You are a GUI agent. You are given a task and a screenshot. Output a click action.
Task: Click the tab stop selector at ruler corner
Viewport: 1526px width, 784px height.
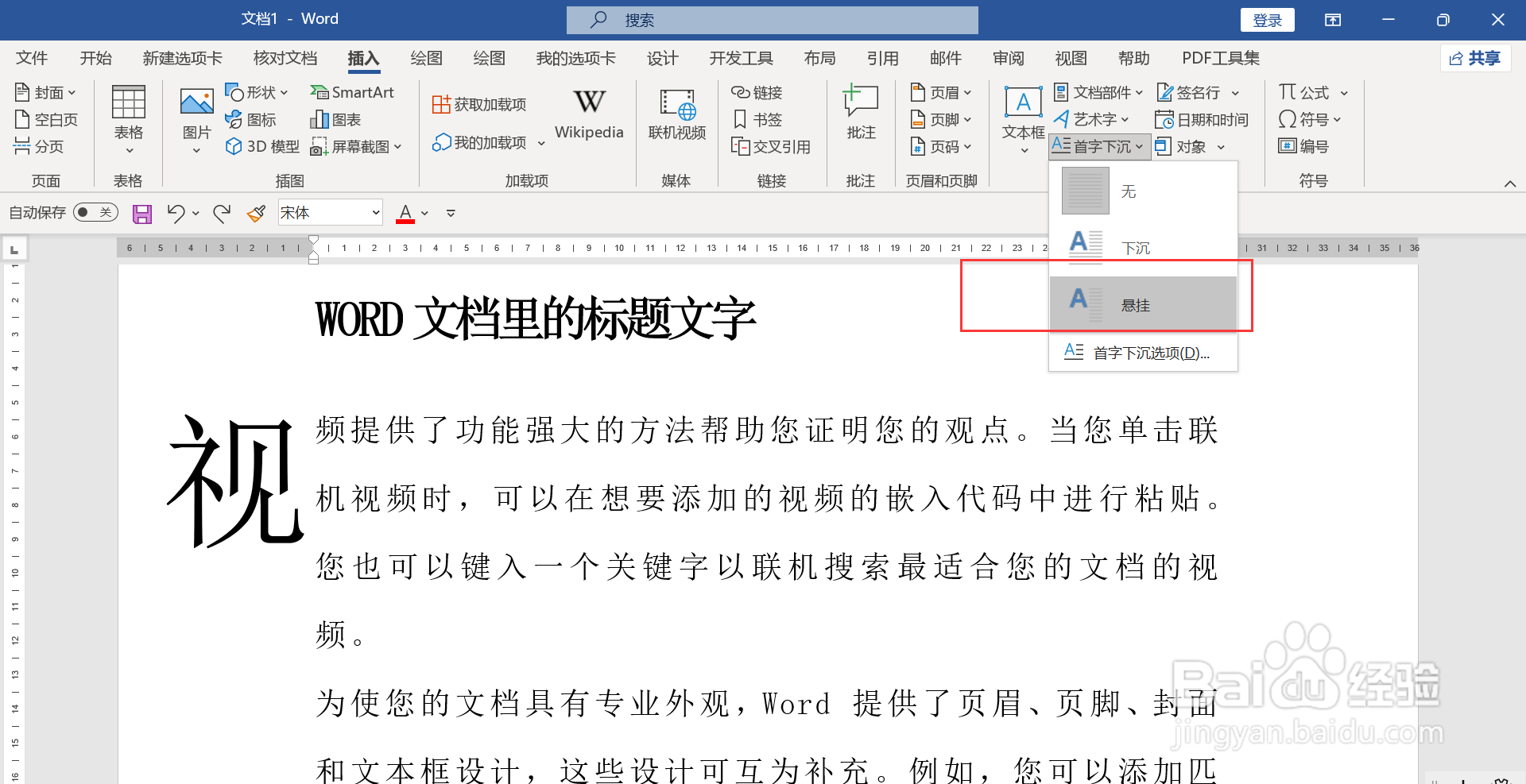[x=14, y=249]
